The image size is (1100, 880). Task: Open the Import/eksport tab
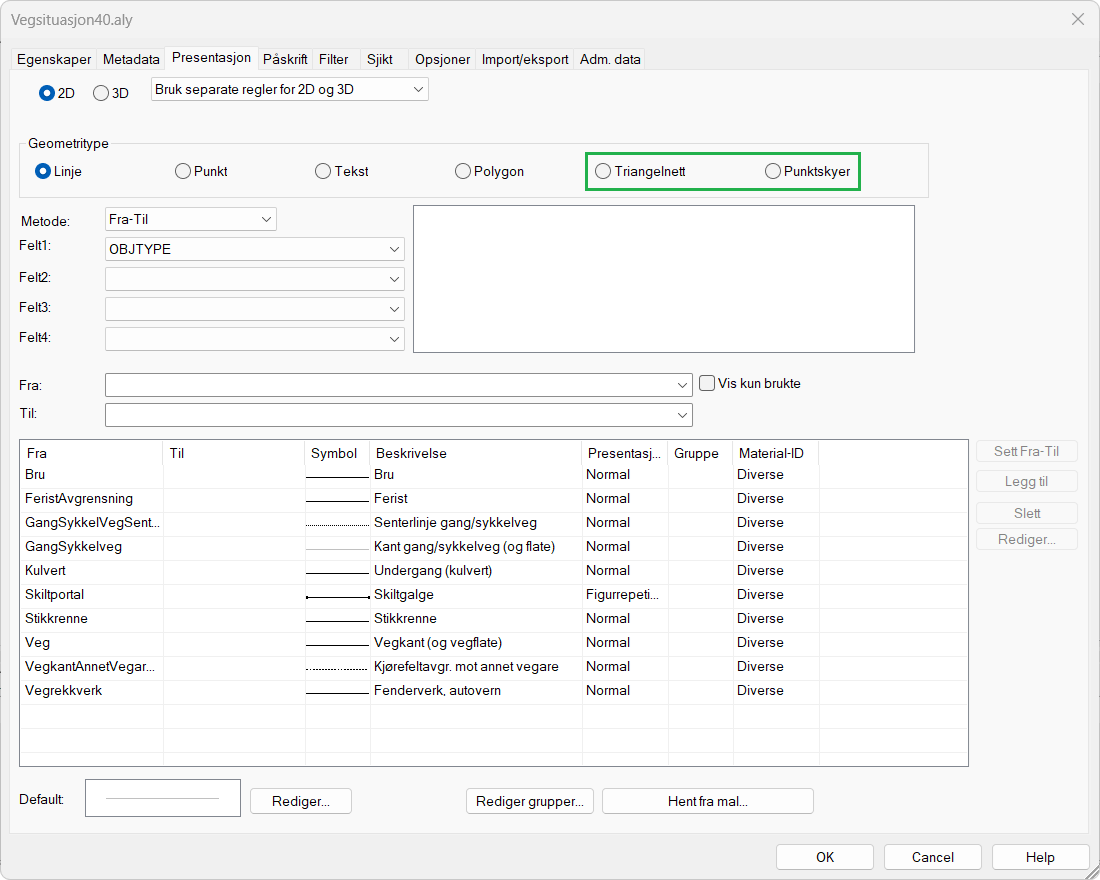525,59
